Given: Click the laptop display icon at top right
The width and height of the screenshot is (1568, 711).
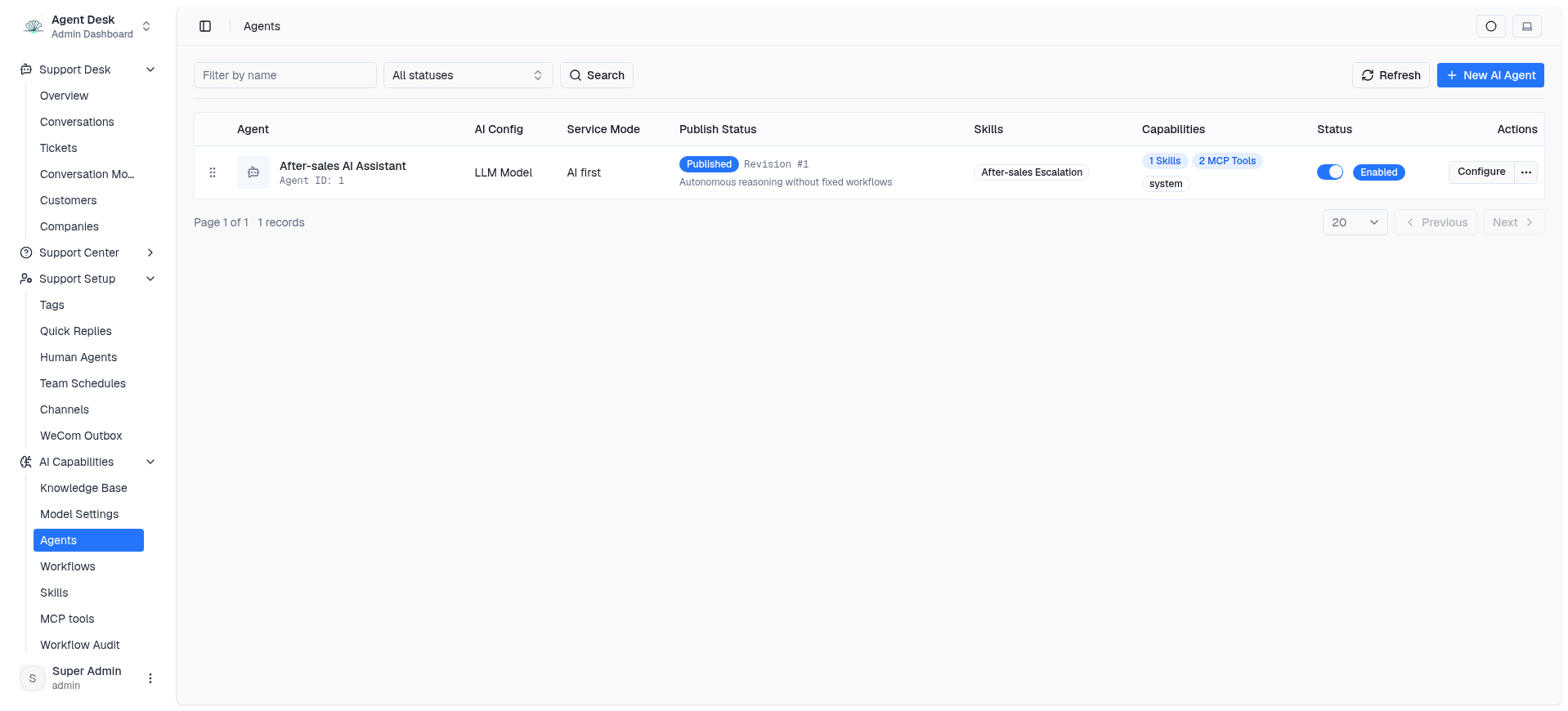Looking at the screenshot, I should (x=1527, y=26).
